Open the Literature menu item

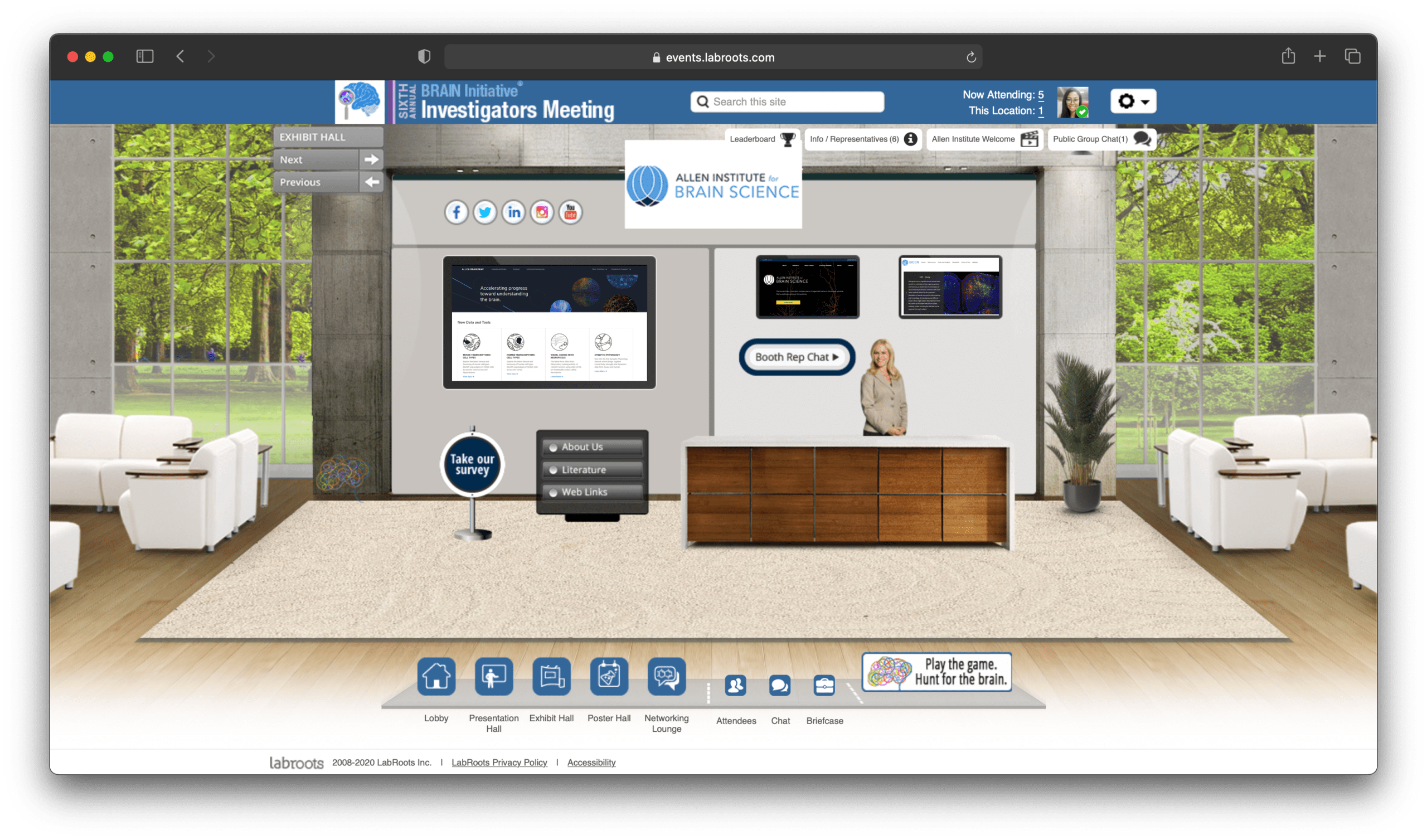click(x=593, y=470)
